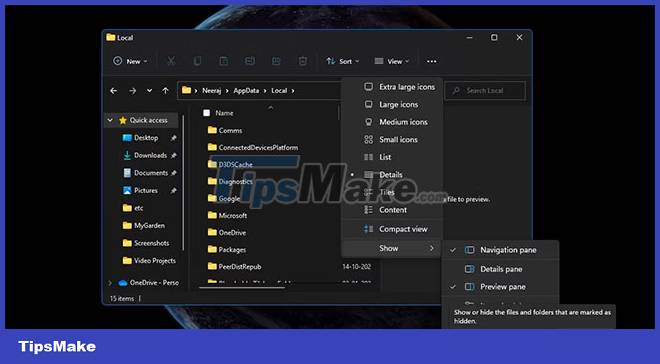The image size is (660, 364).
Task: Click the Share icon in toolbar
Action: (276, 61)
